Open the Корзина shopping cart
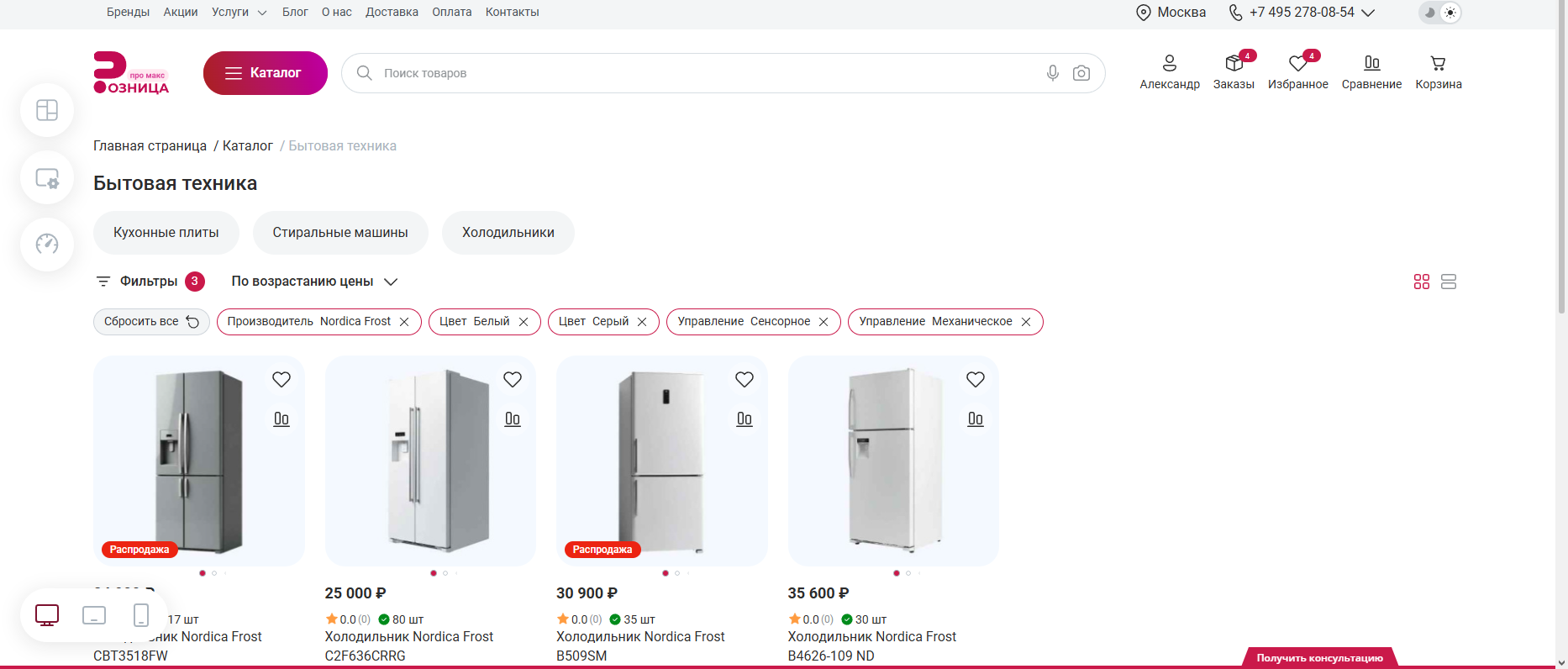Screen dimensions: 1568x669 (1439, 72)
